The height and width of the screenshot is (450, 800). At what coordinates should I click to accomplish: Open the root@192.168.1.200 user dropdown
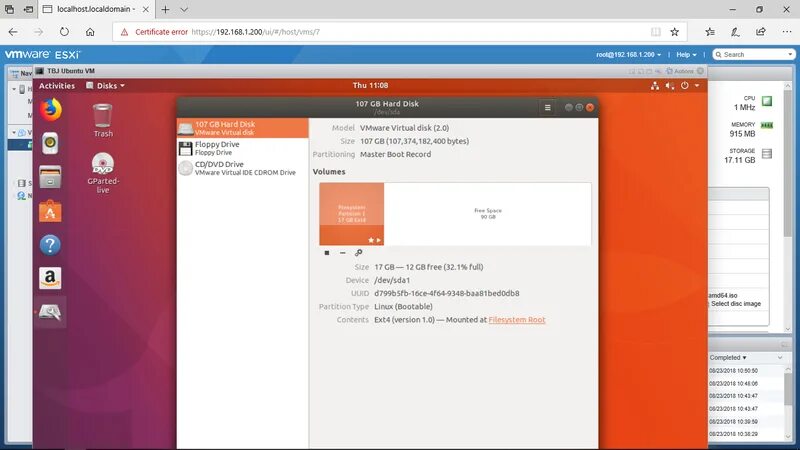[629, 55]
